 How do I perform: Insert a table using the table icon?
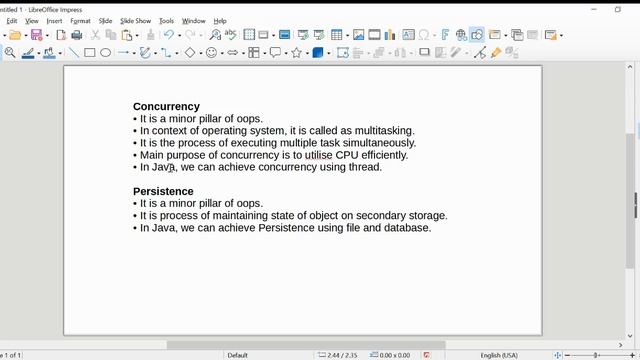point(337,35)
